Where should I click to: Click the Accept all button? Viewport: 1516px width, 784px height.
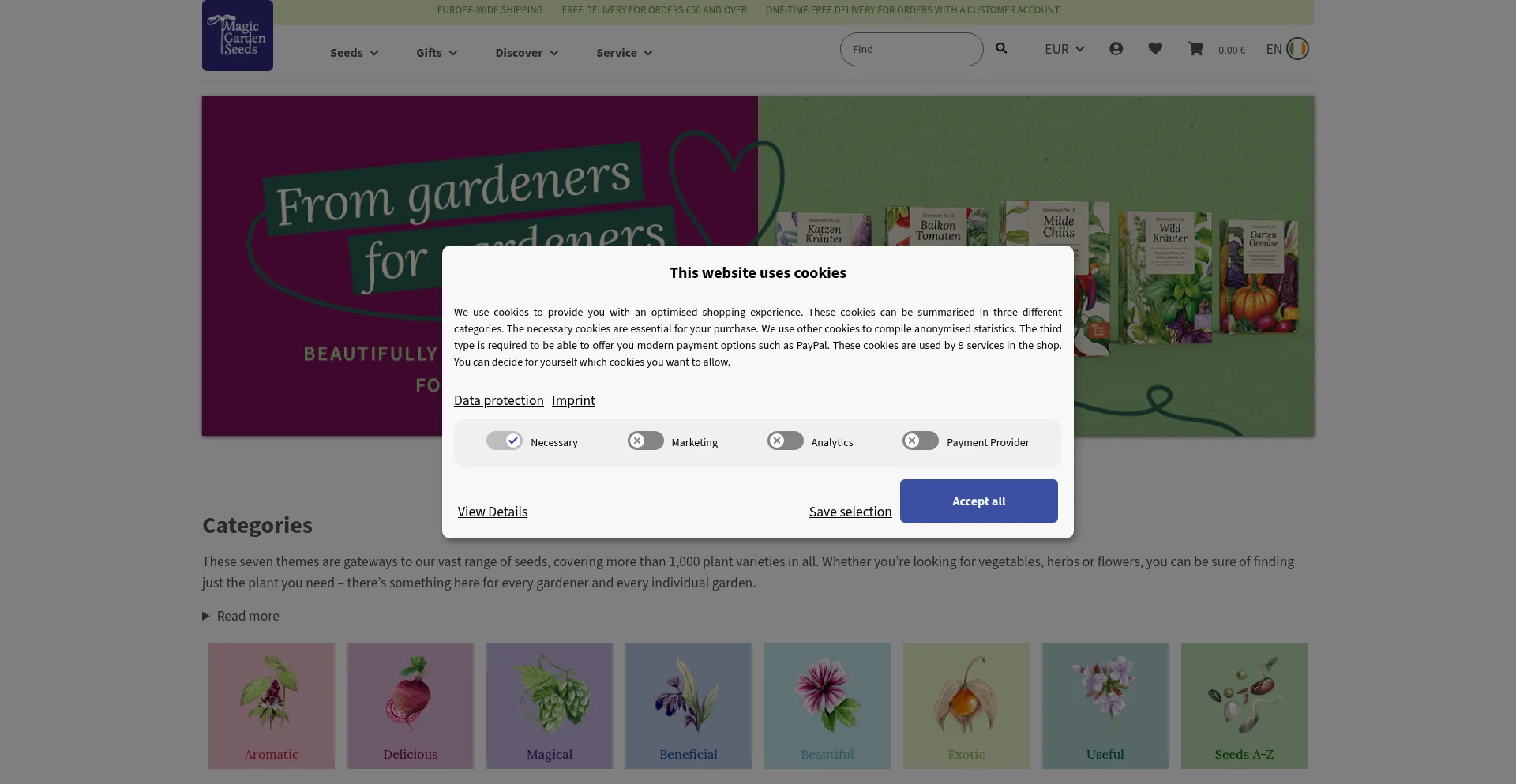(x=978, y=501)
